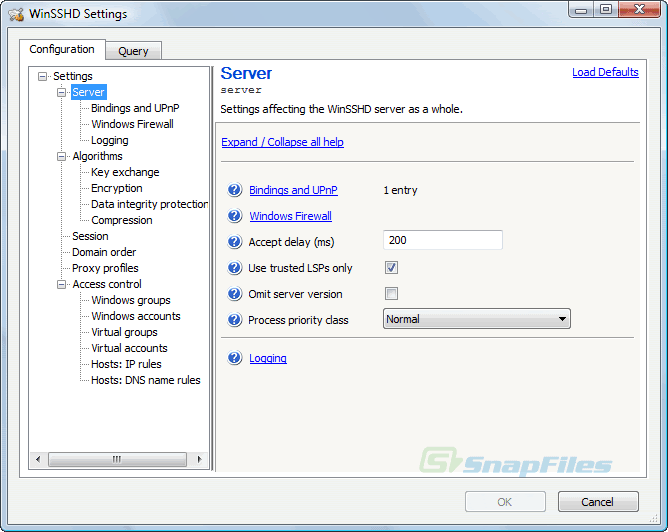The image size is (668, 532).
Task: Select Hosts: DNS name rules tree item
Action: coord(146,380)
